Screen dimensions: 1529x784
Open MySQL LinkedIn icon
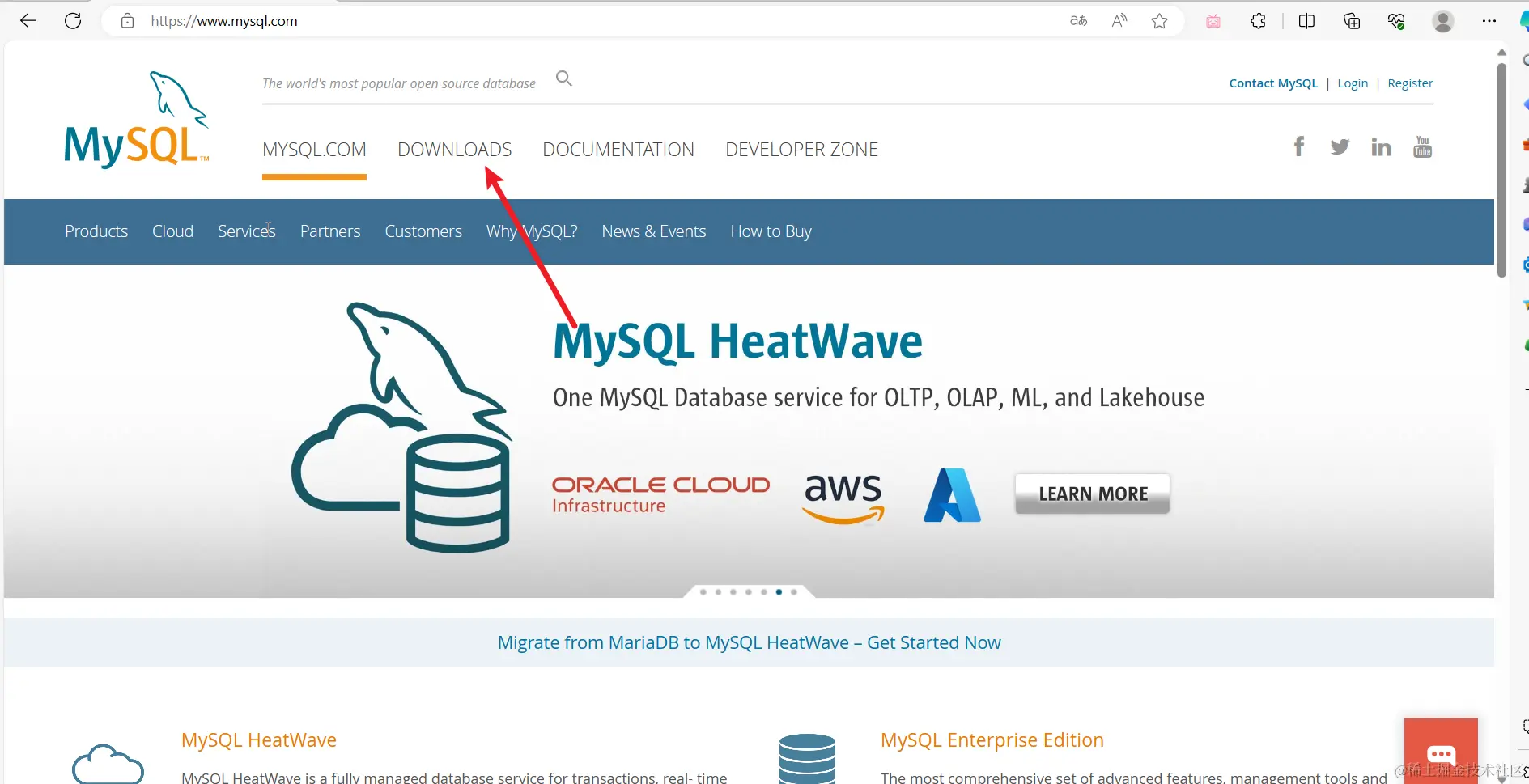pos(1381,146)
